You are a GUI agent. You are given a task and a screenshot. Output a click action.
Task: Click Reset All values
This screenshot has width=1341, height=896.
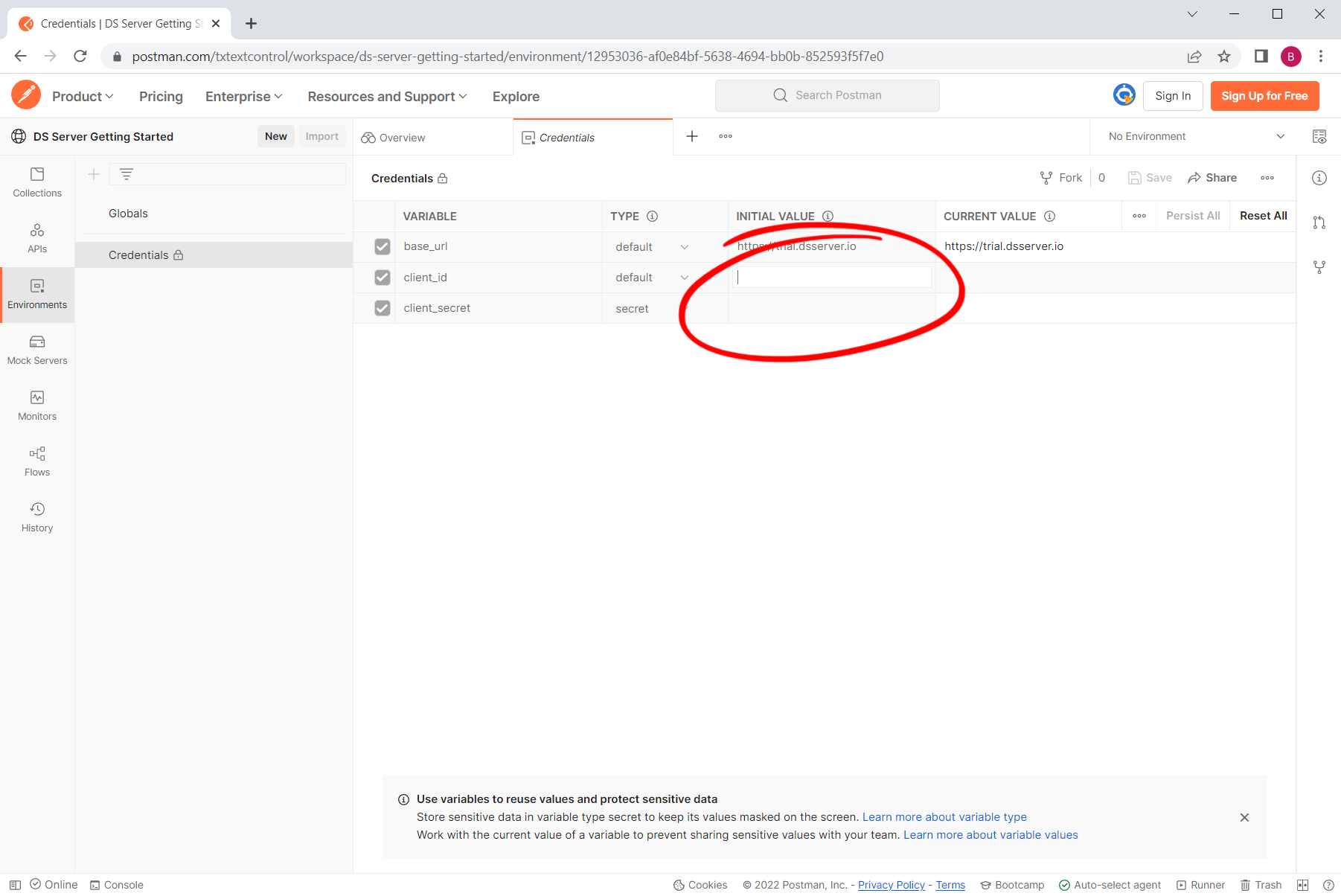1263,216
